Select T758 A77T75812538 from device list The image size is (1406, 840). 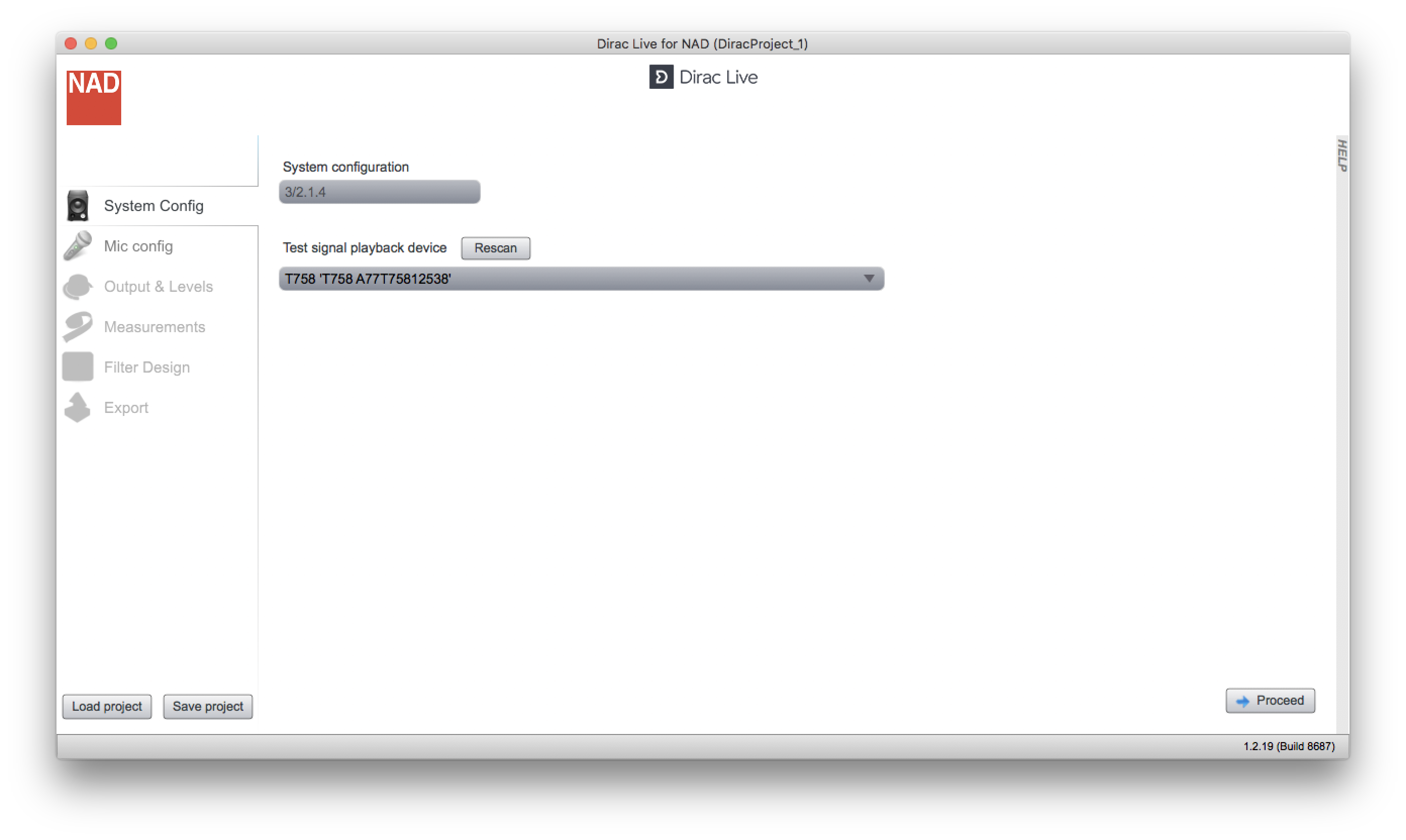pos(580,279)
